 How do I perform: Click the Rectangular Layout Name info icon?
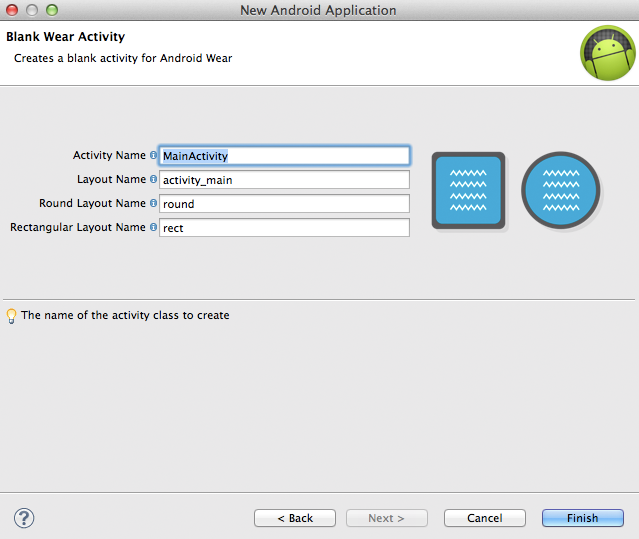(x=153, y=227)
